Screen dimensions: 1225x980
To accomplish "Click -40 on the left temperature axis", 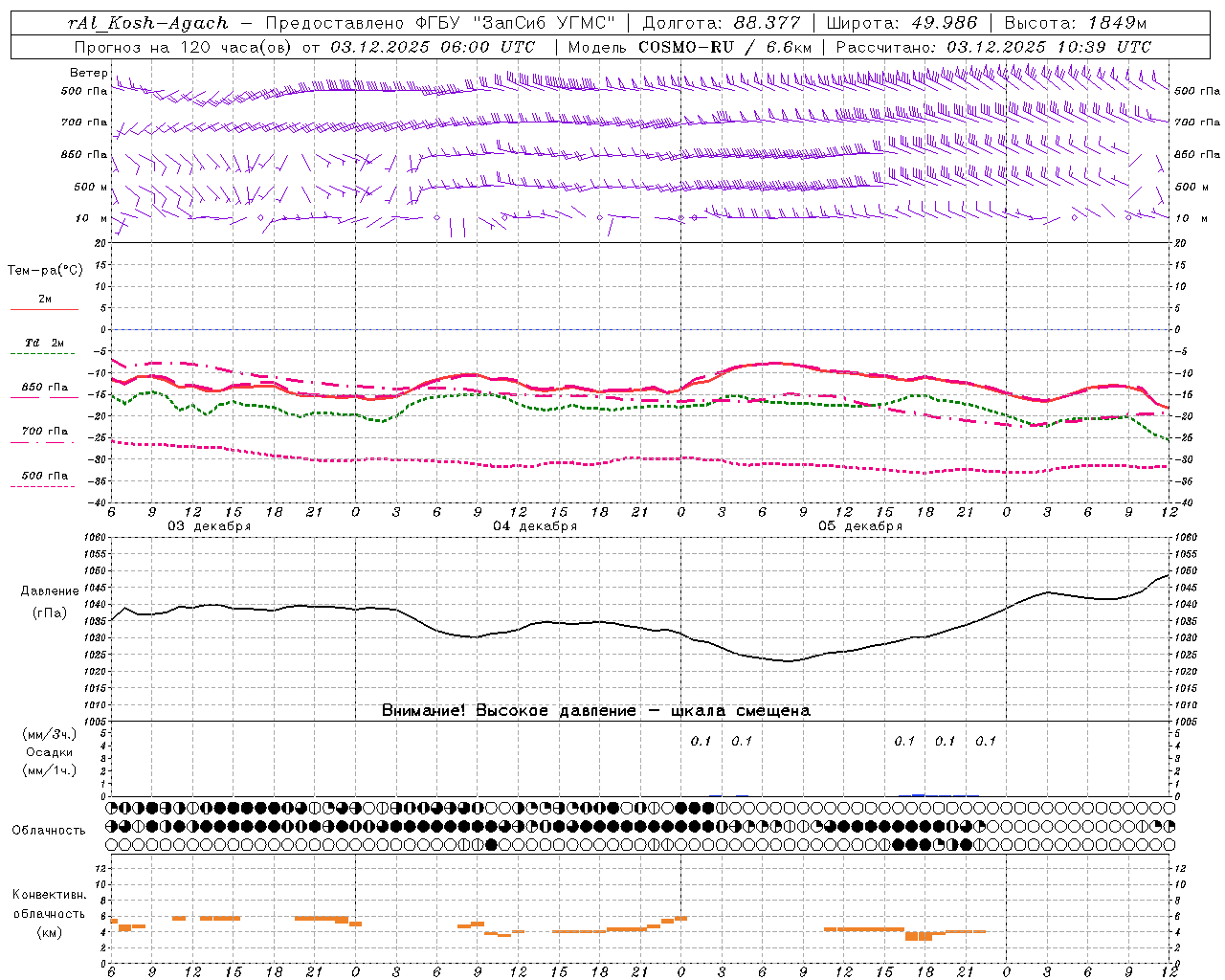I will 97,502.
